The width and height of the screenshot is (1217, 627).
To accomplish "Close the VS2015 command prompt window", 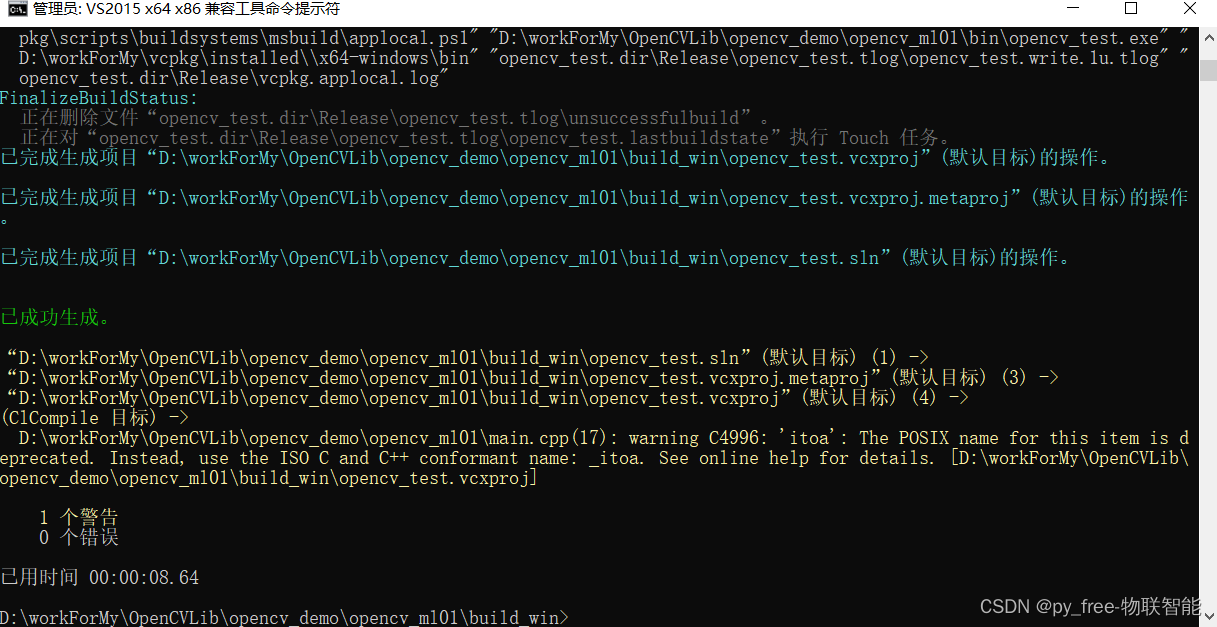I will click(x=1189, y=9).
